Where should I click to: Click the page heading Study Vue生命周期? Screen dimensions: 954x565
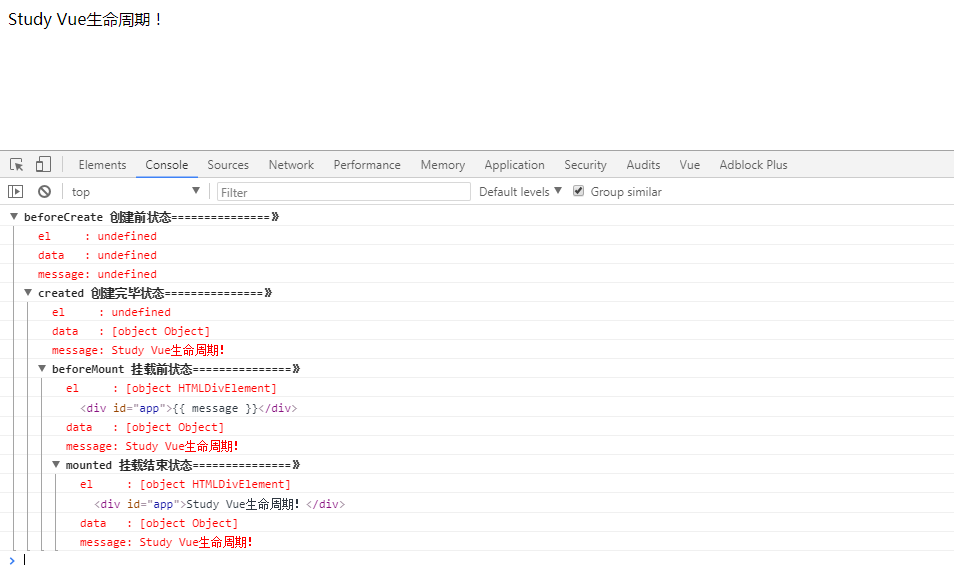pyautogui.click(x=85, y=19)
